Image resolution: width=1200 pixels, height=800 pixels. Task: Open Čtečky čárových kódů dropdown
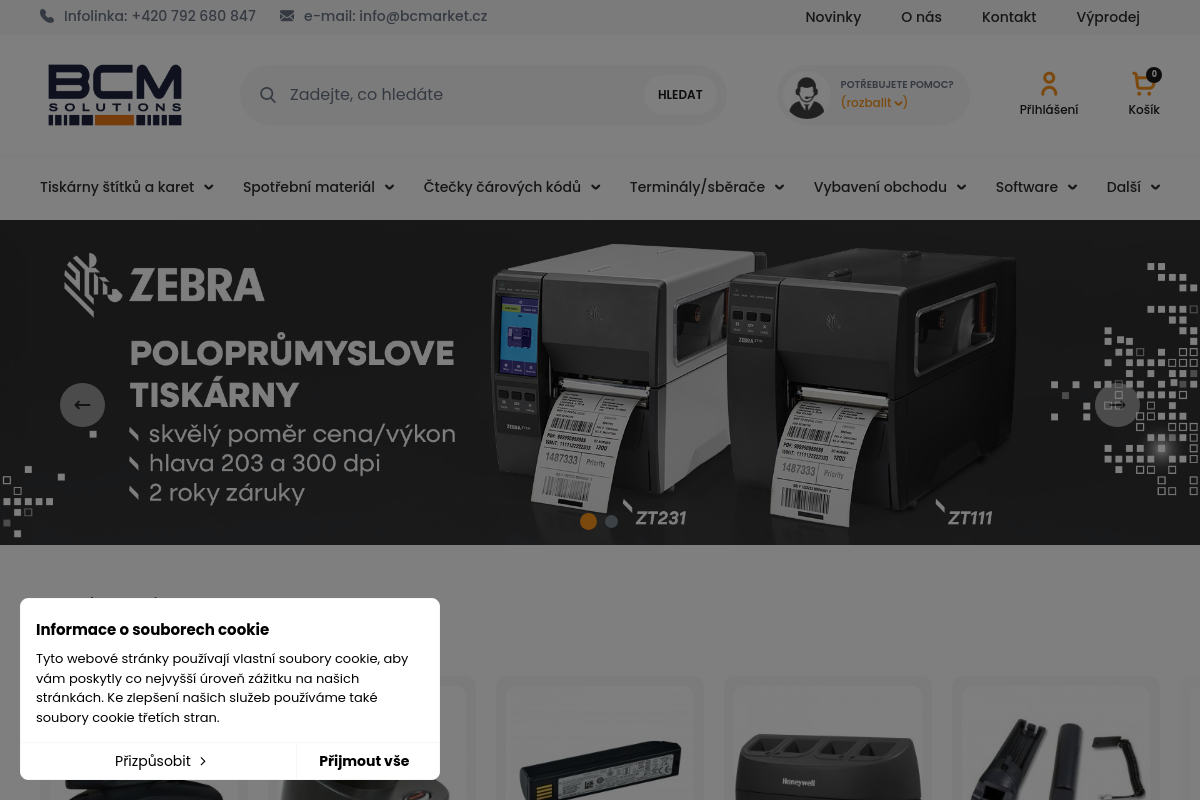tap(511, 187)
